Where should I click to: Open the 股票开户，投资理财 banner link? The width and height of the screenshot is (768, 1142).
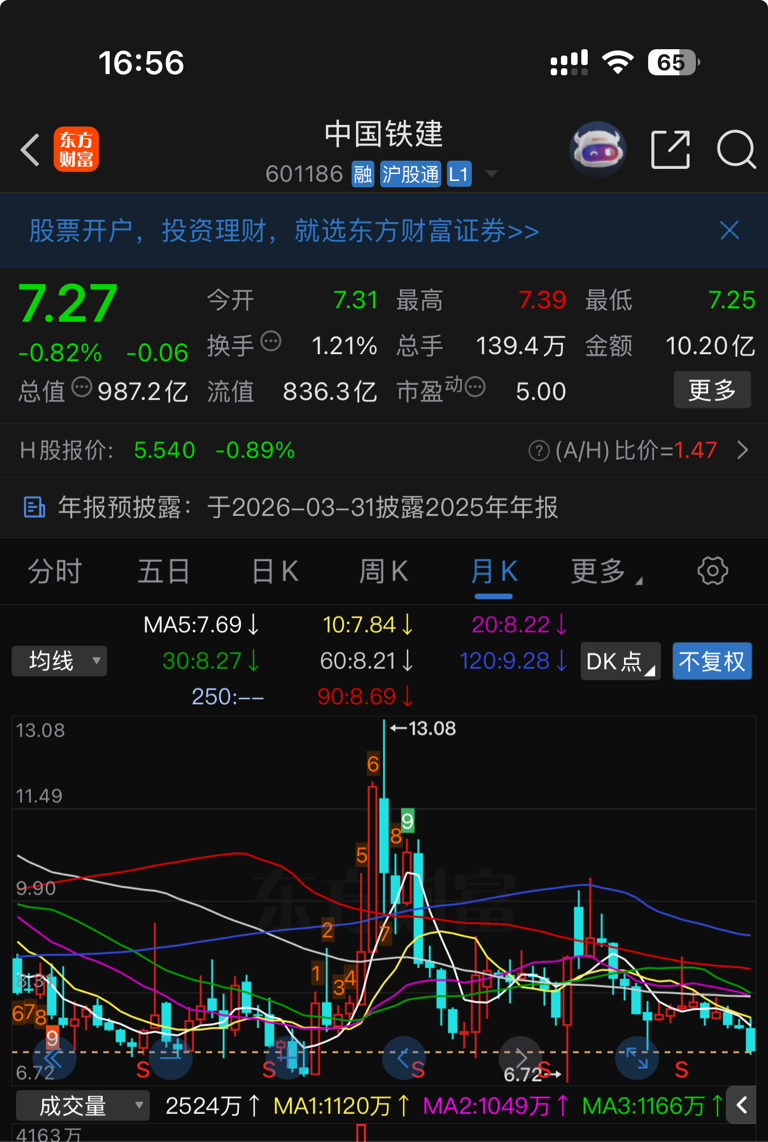click(284, 231)
